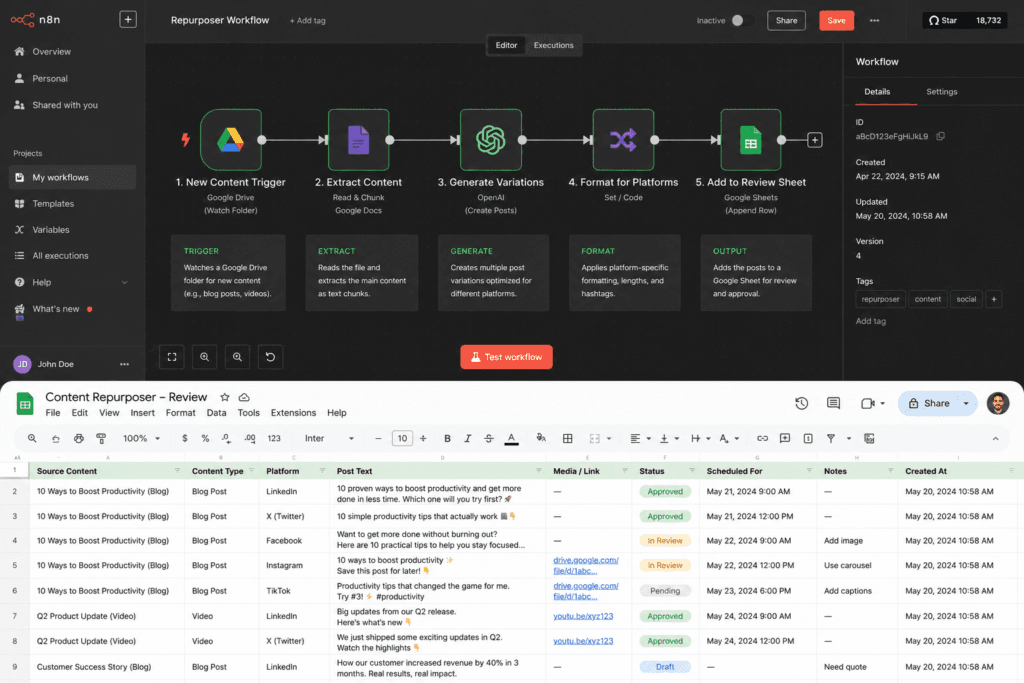The width and height of the screenshot is (1024, 683).
Task: Click Add tag next to workflow title
Action: [308, 21]
